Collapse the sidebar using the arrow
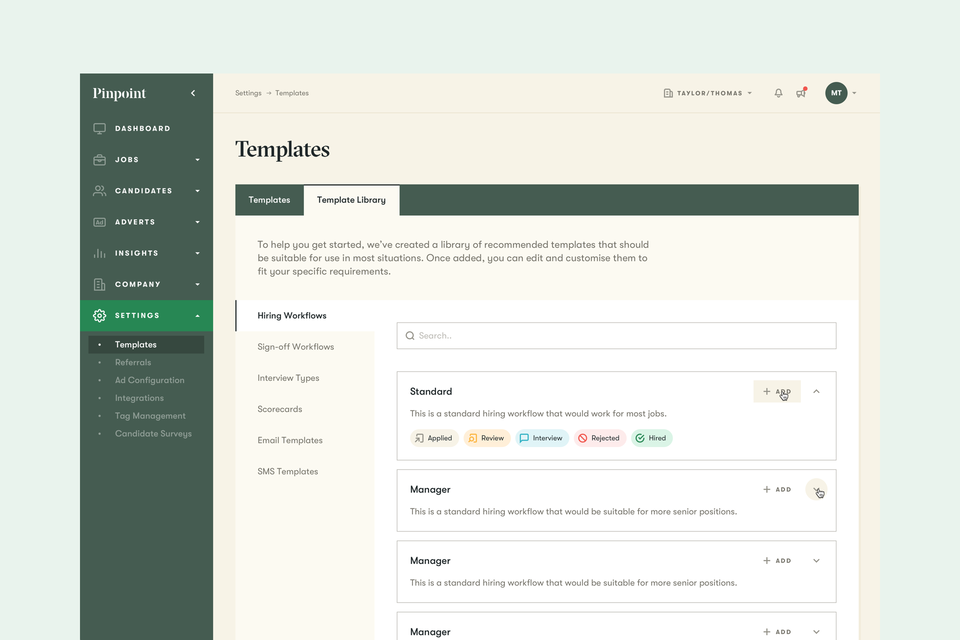Screen dimensions: 960x640 click(x=193, y=93)
